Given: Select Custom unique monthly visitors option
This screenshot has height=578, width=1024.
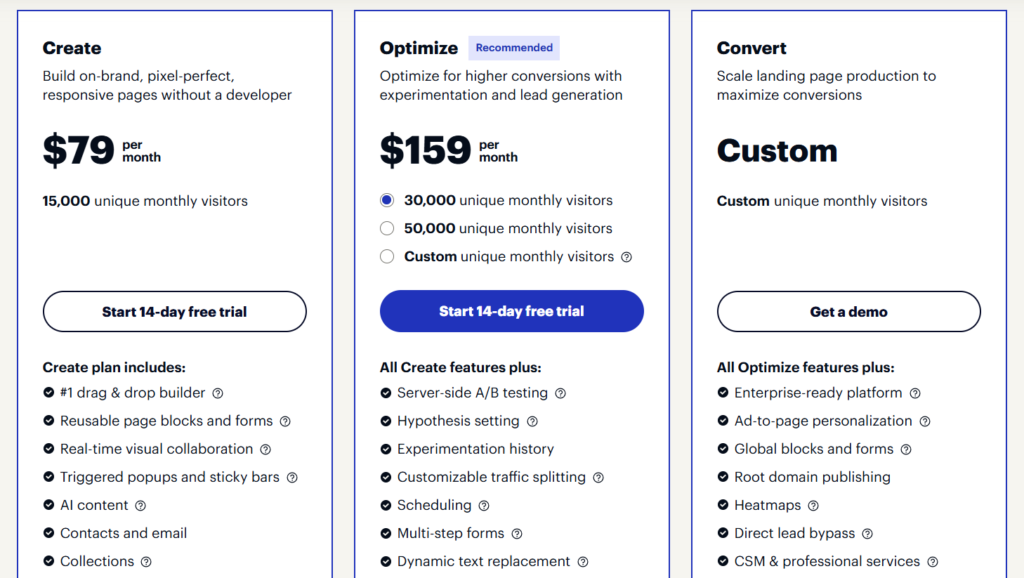Looking at the screenshot, I should click(387, 256).
